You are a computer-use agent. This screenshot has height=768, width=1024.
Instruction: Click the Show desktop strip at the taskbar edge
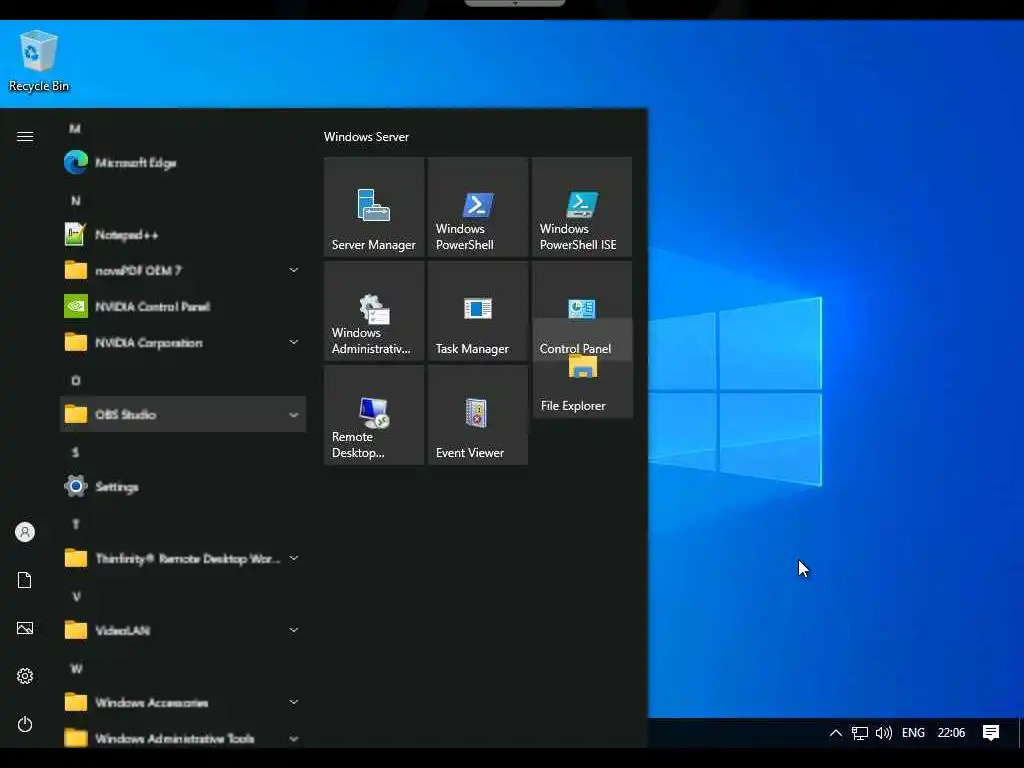1021,733
